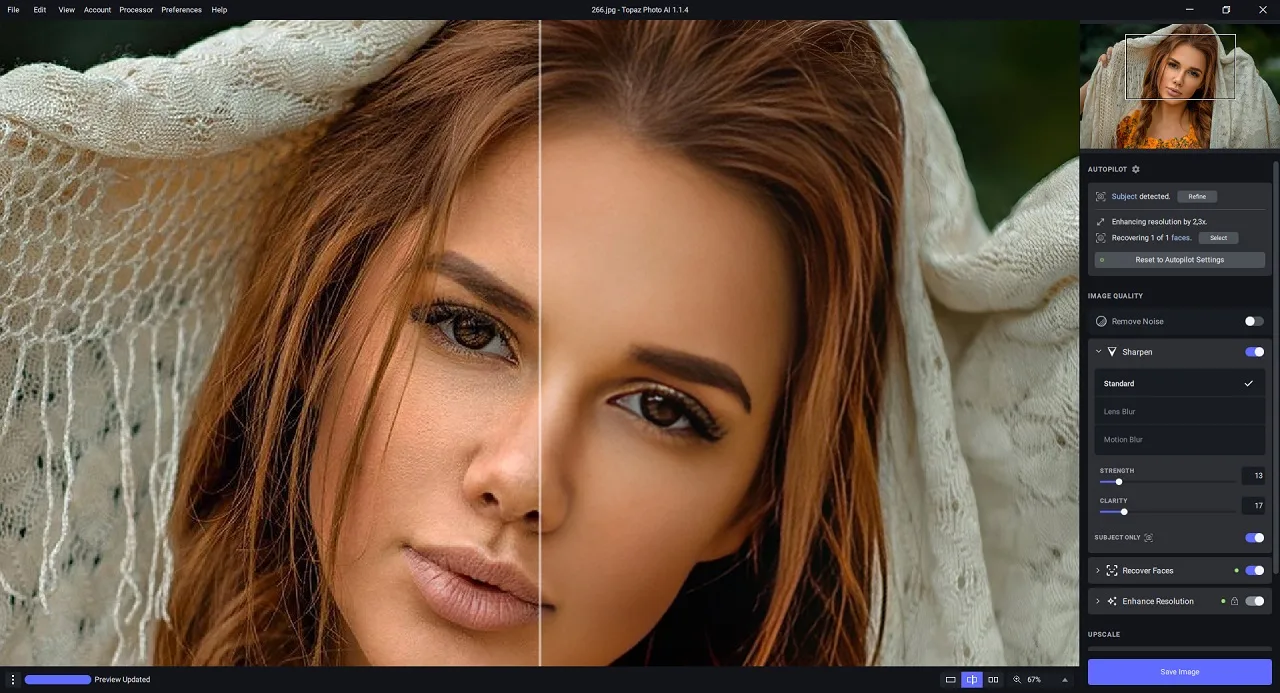This screenshot has height=693, width=1280.
Task: Click the lock icon on Enhance Resolution
Action: [x=1235, y=601]
